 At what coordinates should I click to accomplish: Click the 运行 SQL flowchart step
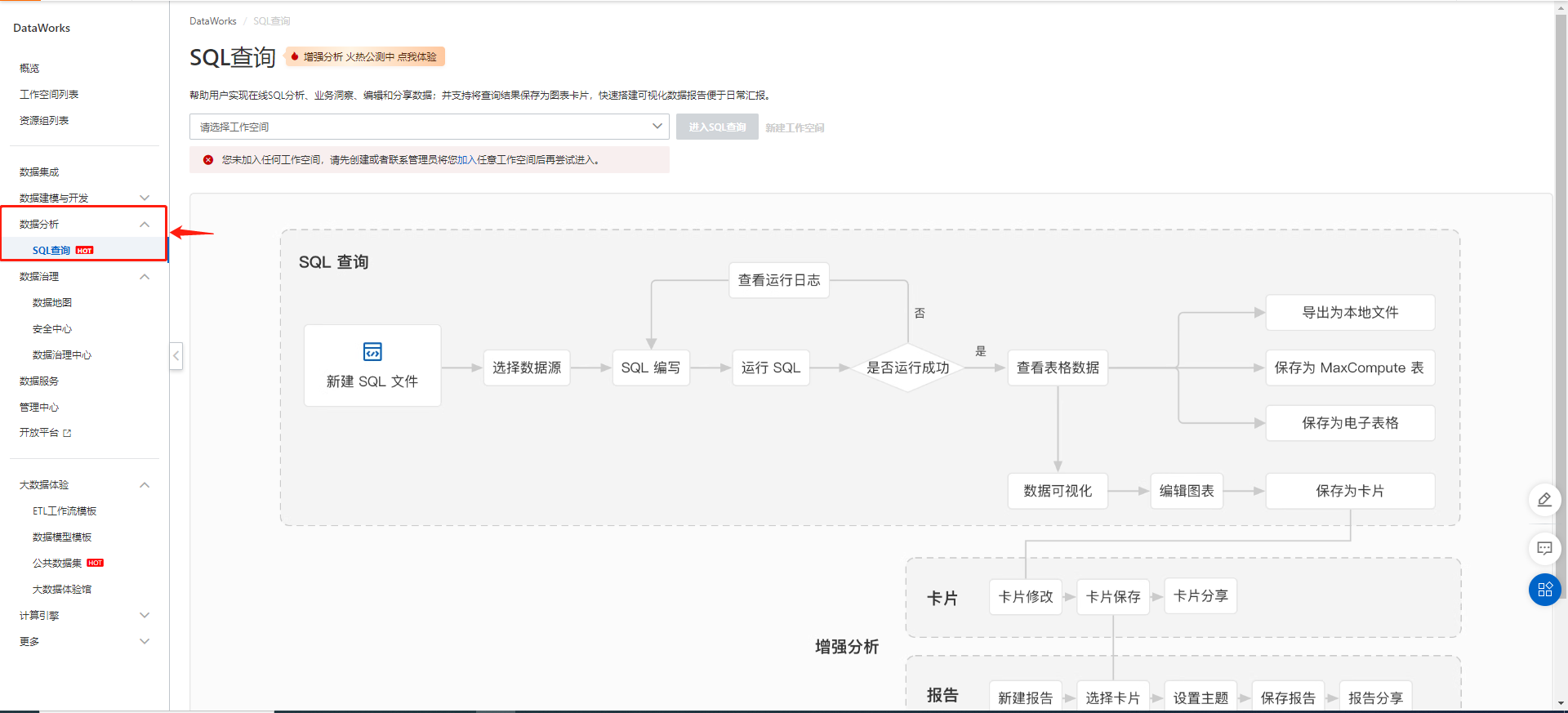(x=771, y=368)
